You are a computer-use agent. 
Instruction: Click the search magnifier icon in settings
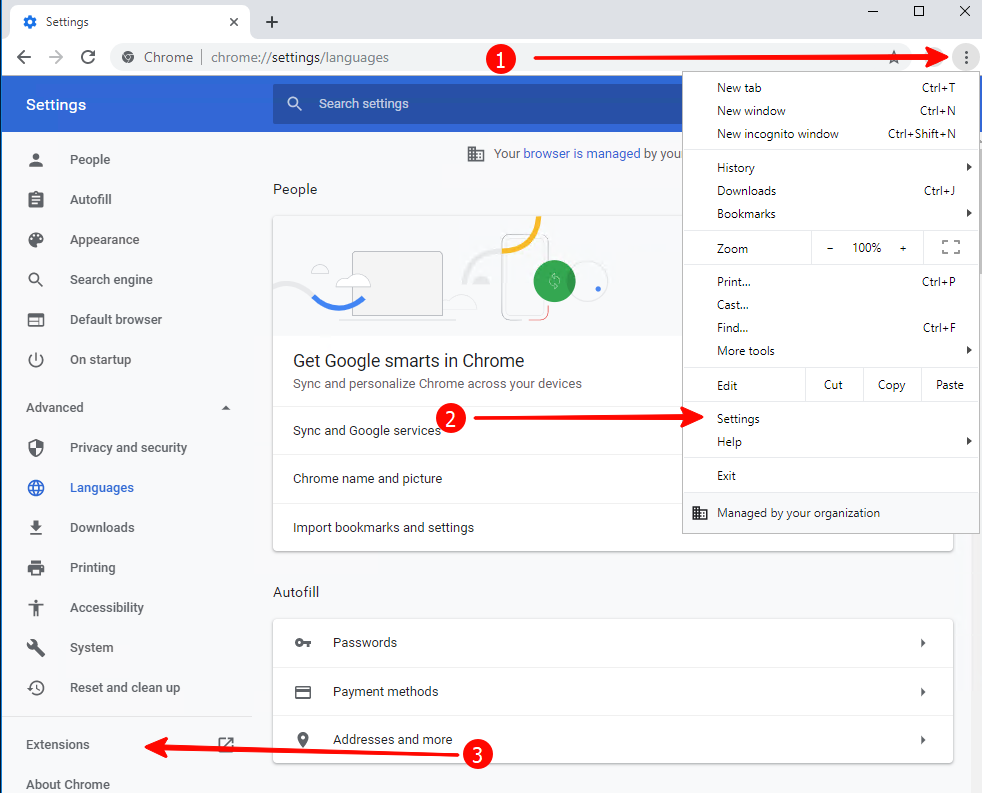coord(294,103)
